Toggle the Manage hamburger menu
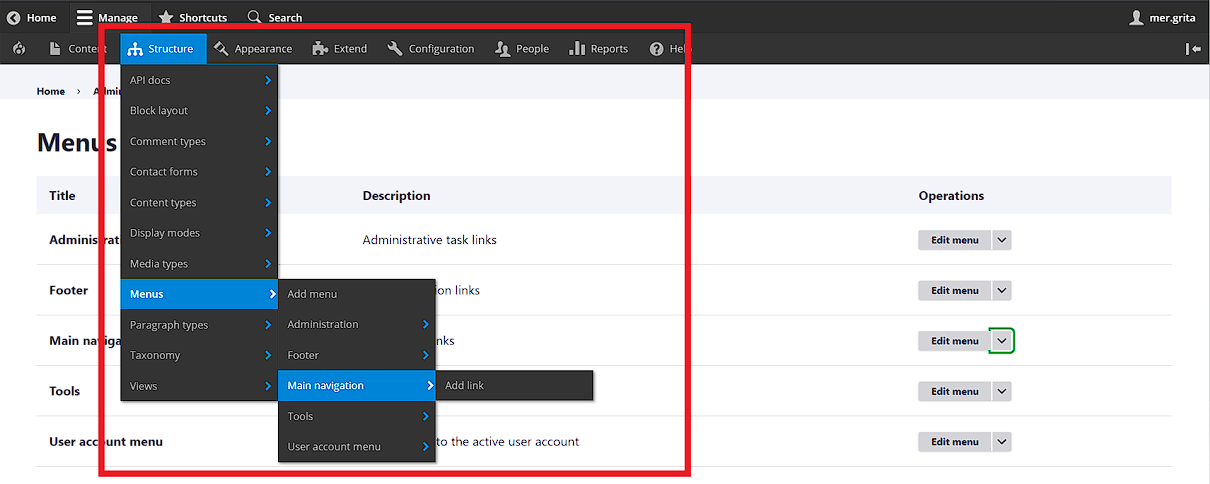The height and width of the screenshot is (484, 1210). (107, 17)
